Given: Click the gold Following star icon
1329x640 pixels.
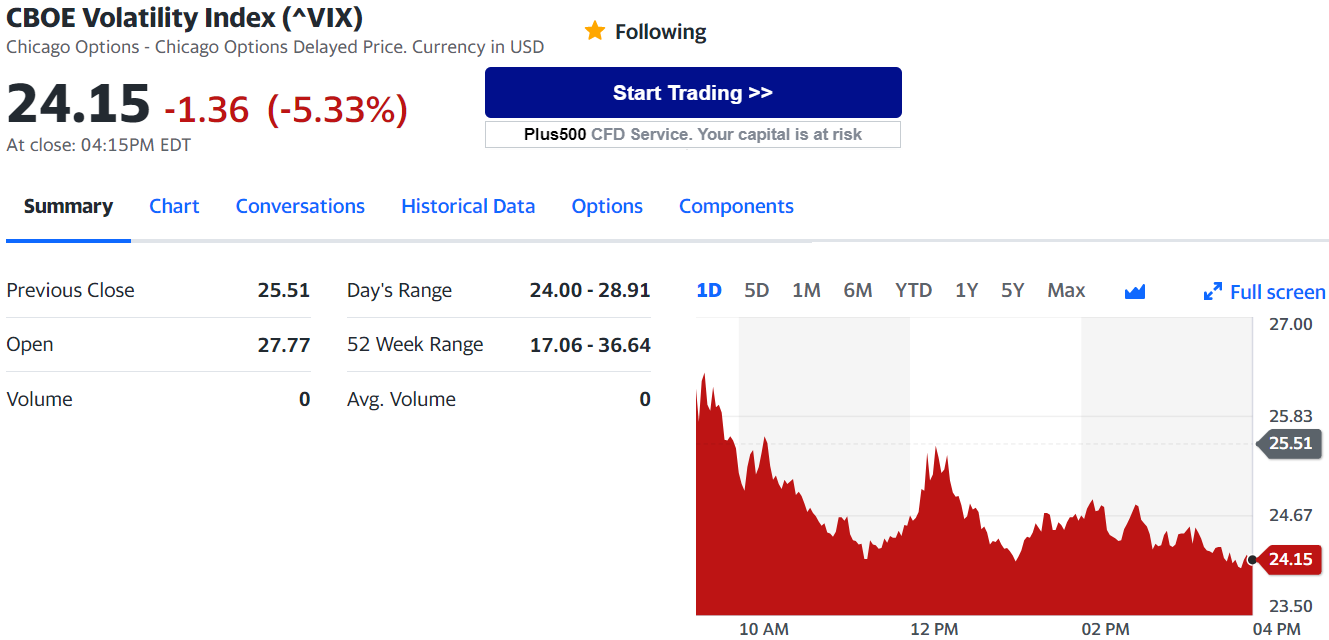Looking at the screenshot, I should [x=595, y=31].
